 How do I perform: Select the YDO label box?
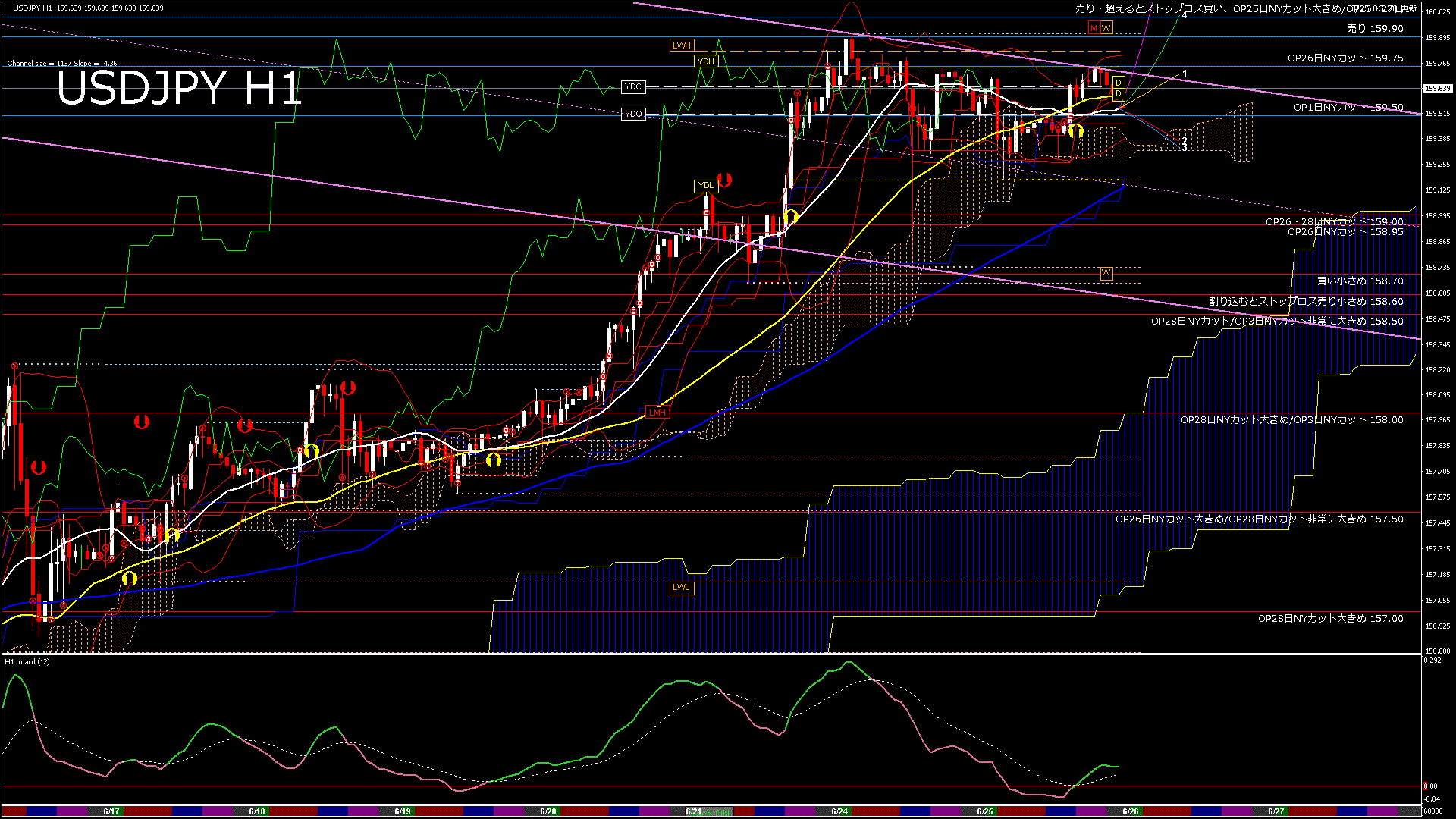(633, 114)
